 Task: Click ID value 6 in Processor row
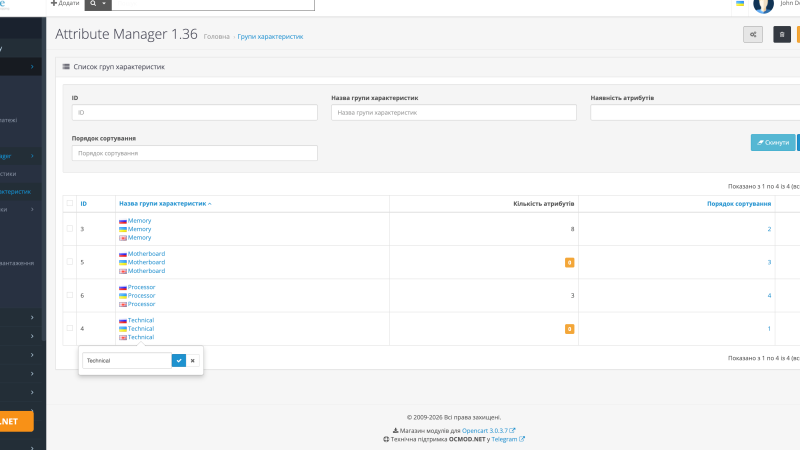(82, 295)
